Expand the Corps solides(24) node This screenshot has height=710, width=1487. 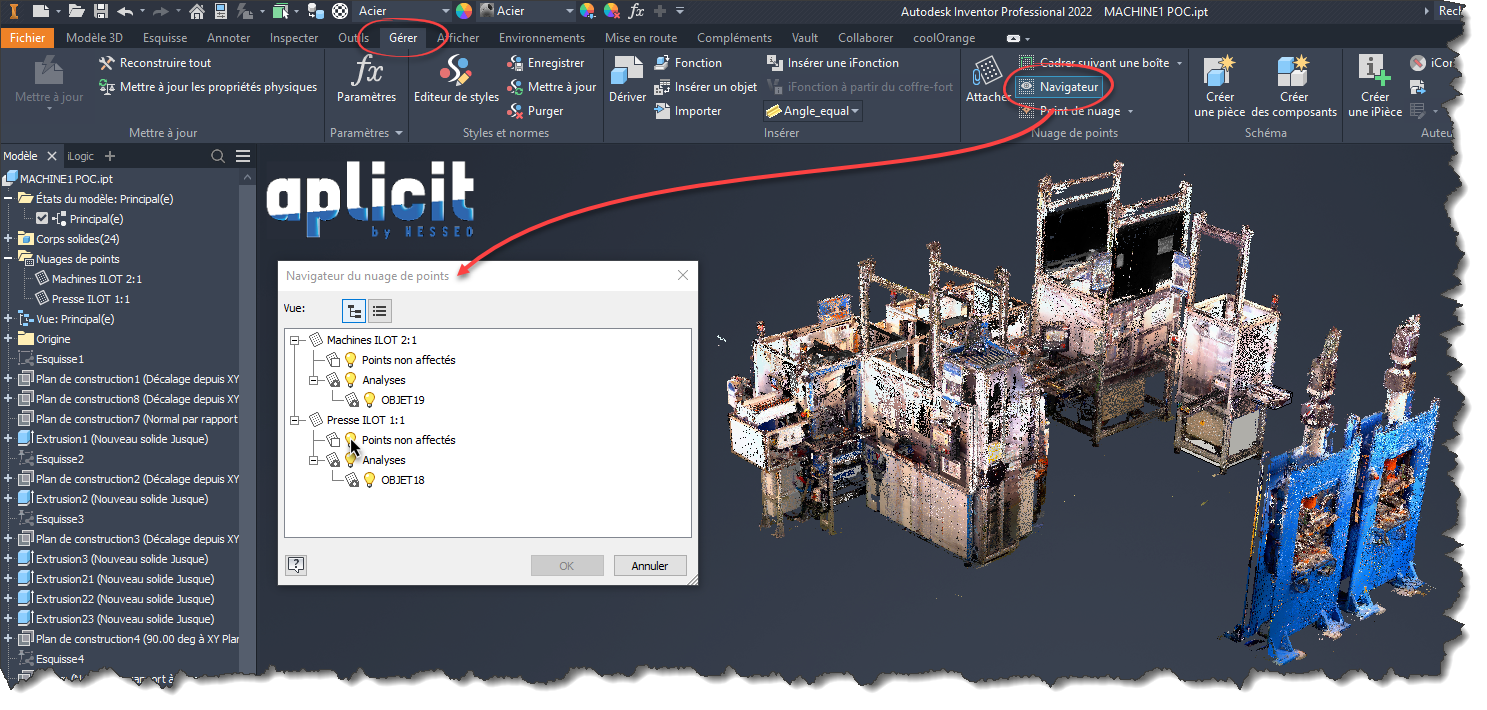coord(8,239)
